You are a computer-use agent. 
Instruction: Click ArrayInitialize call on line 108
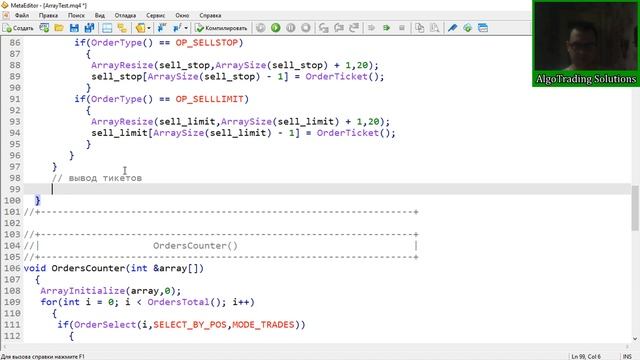pyautogui.click(x=110, y=291)
